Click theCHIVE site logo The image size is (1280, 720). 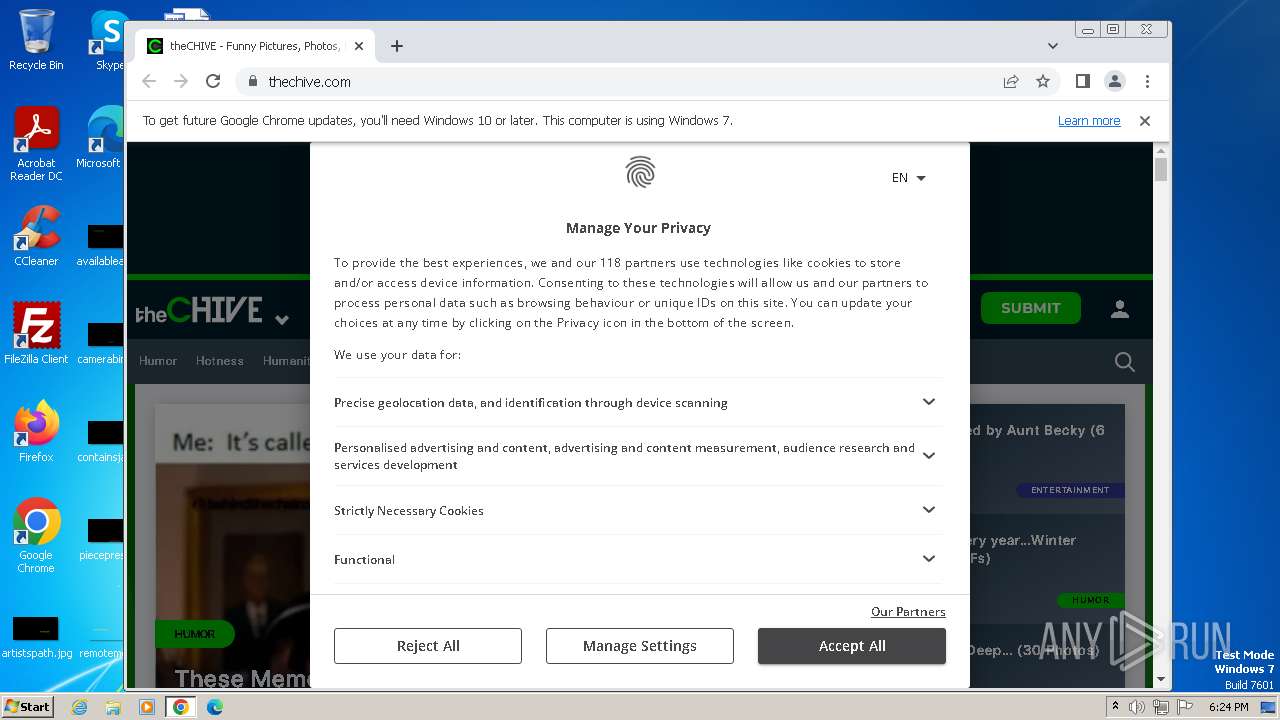[x=199, y=311]
